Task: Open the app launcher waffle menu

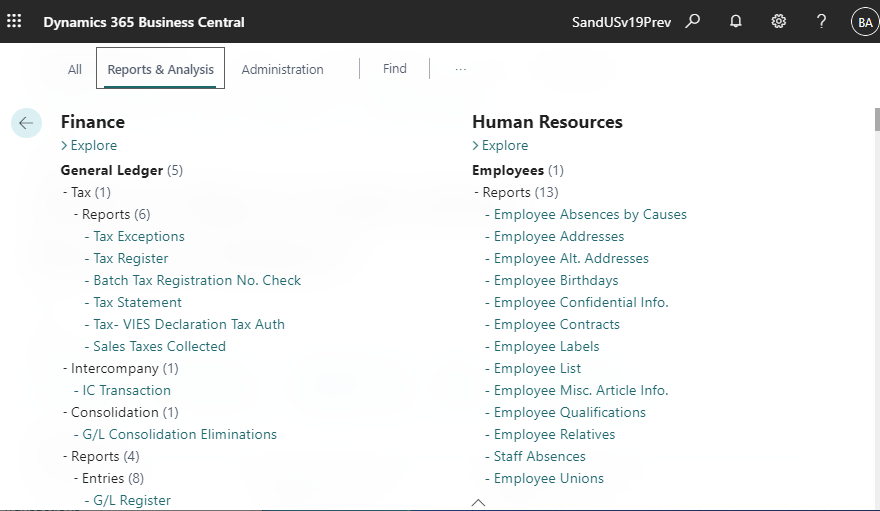Action: click(14, 21)
